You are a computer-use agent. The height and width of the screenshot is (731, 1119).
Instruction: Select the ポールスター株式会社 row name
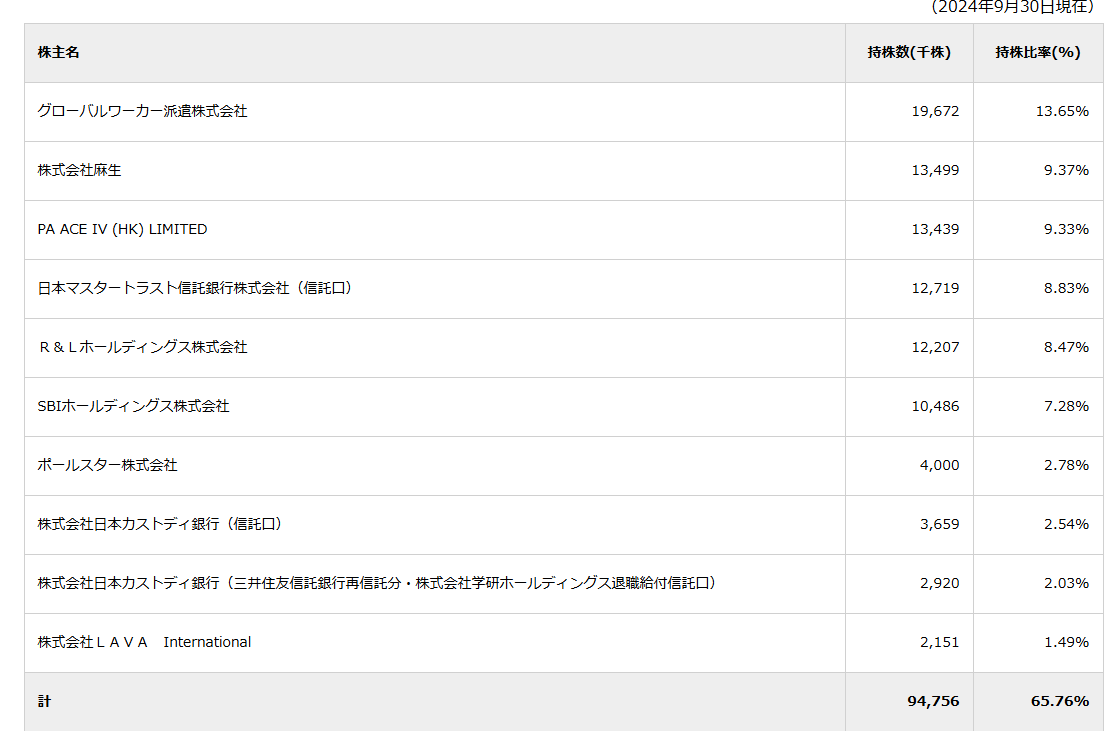107,465
